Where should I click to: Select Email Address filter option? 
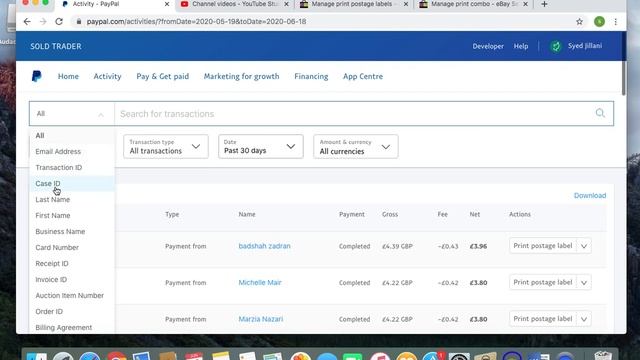click(x=72, y=151)
